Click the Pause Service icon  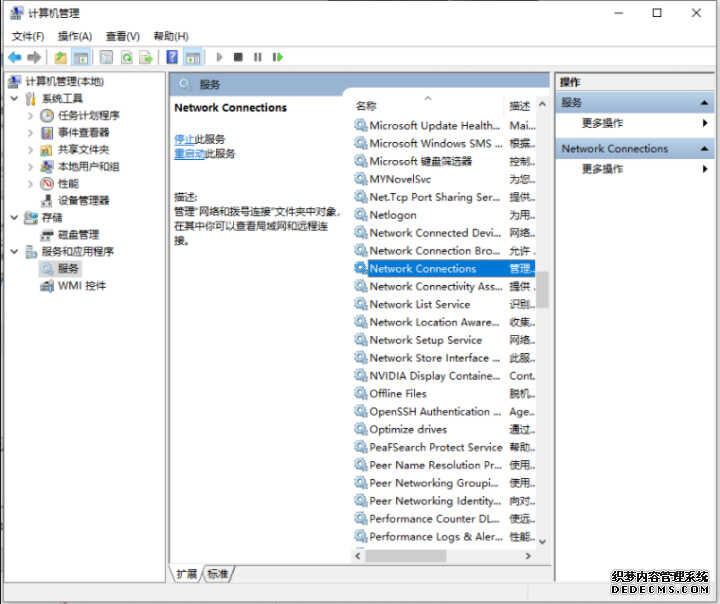[258, 57]
